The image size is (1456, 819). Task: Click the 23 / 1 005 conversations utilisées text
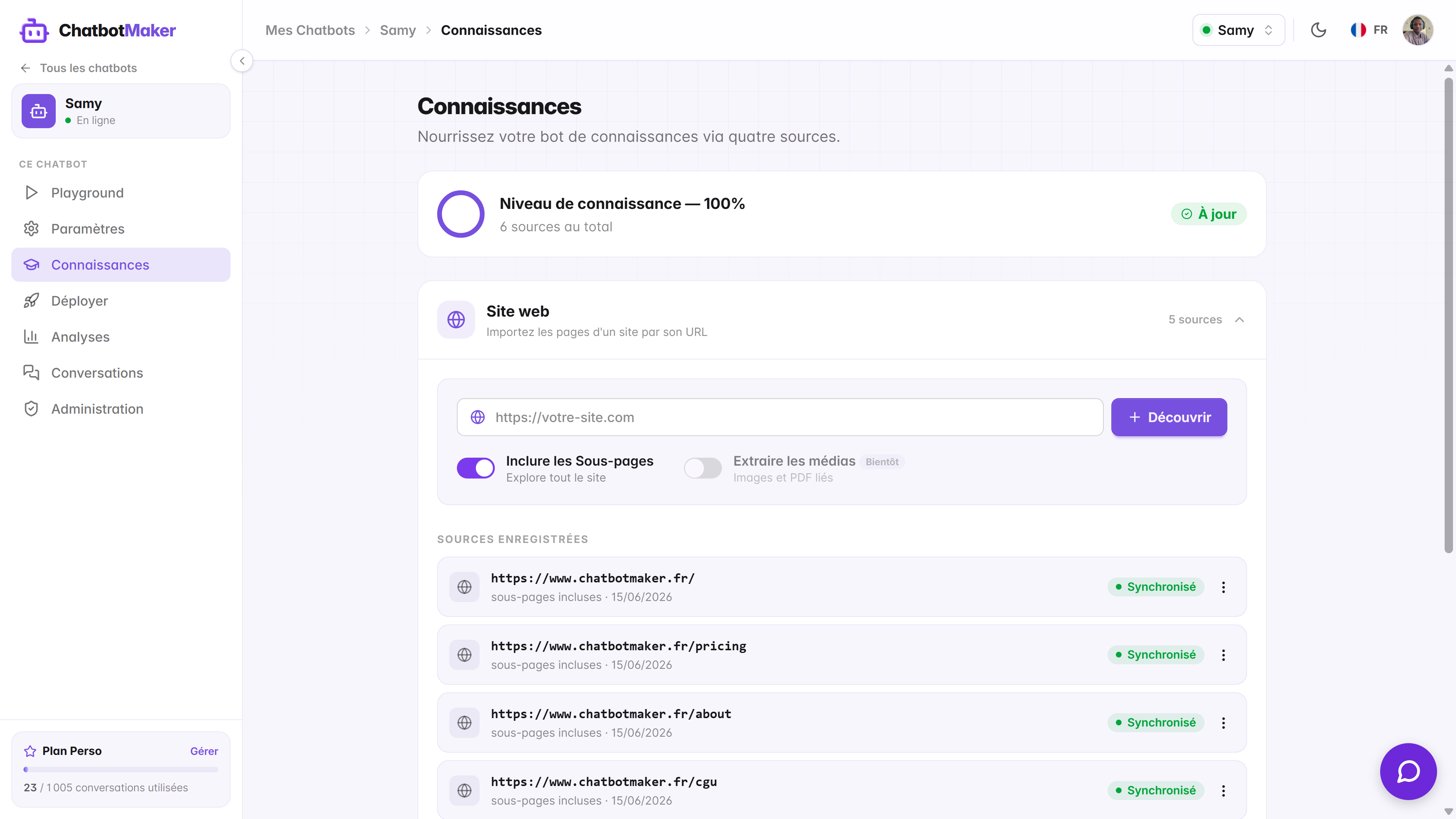(106, 788)
